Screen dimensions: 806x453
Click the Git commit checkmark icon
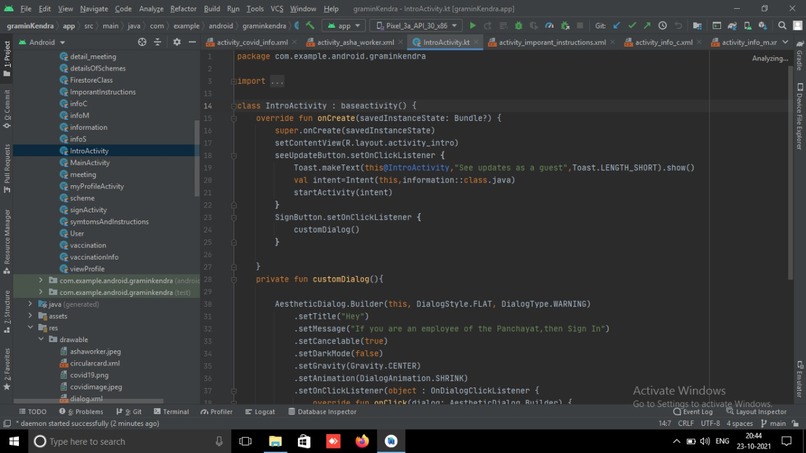(632, 26)
